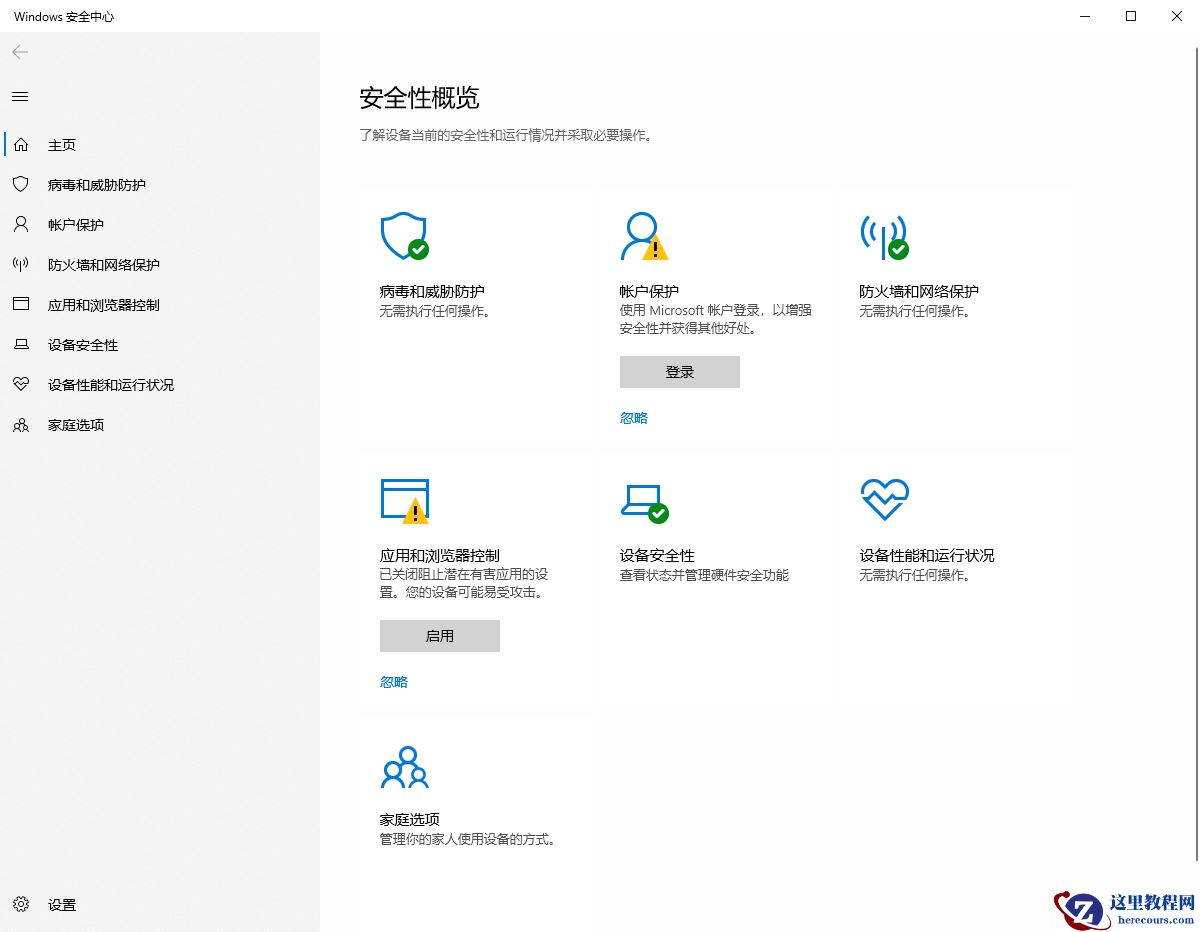Open 病毒和威胁防护 via sidebar shield icon
The width and height of the screenshot is (1200, 932).
tap(19, 184)
